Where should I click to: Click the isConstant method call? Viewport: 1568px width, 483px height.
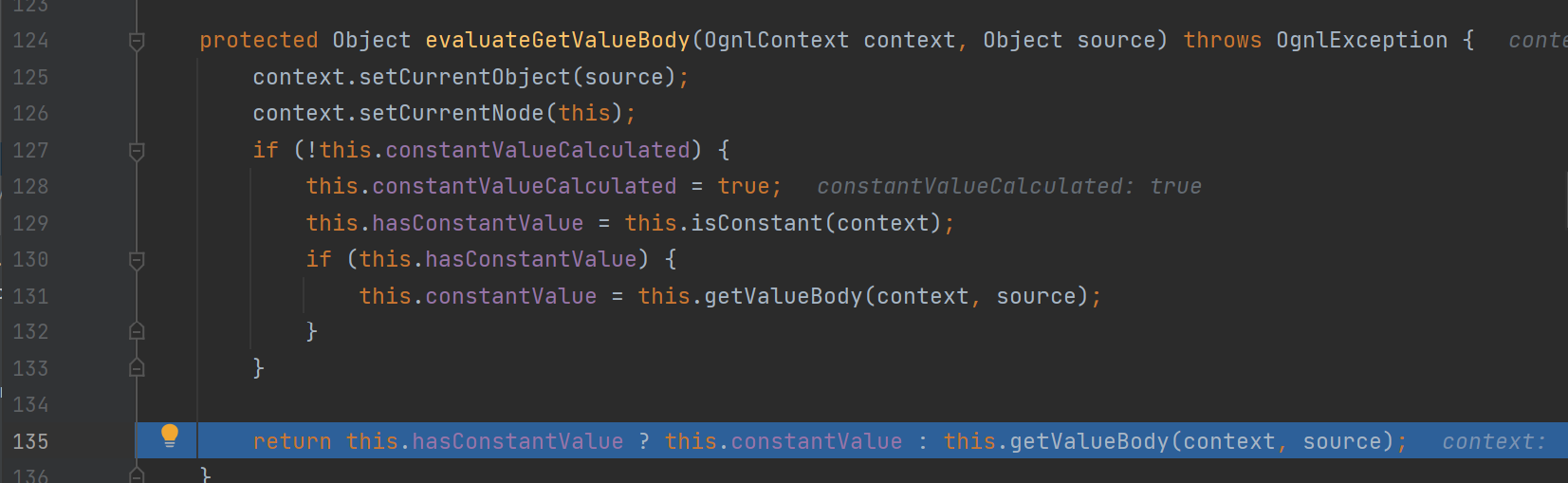tap(756, 224)
